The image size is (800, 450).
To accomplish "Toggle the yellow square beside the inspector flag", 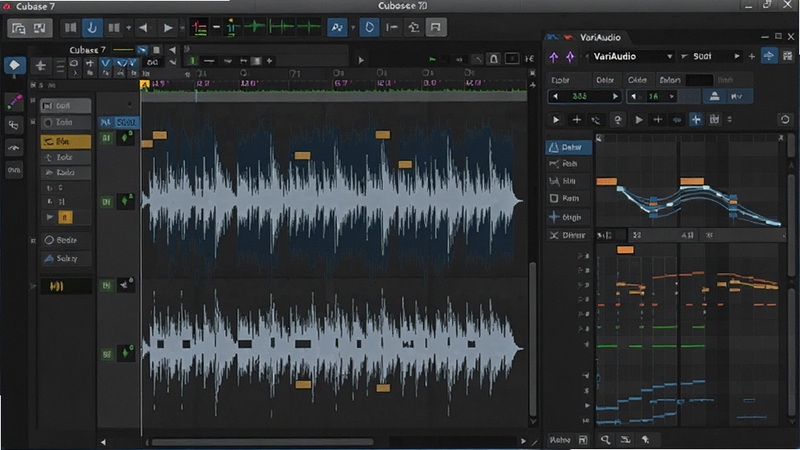I will click(x=65, y=217).
